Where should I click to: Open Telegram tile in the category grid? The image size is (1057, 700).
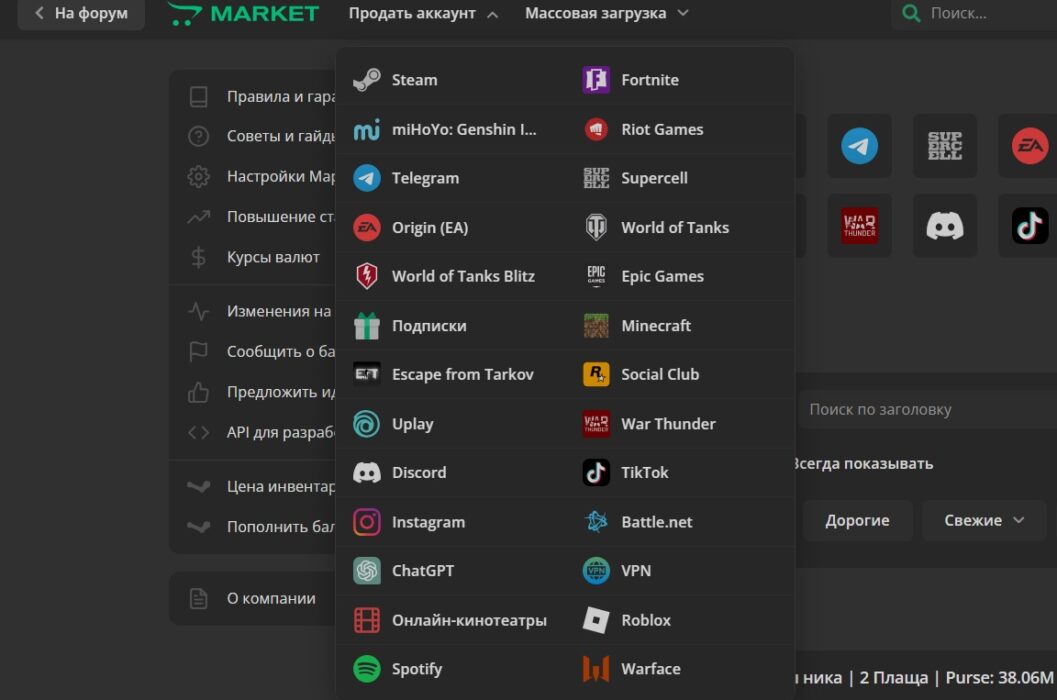[x=859, y=146]
